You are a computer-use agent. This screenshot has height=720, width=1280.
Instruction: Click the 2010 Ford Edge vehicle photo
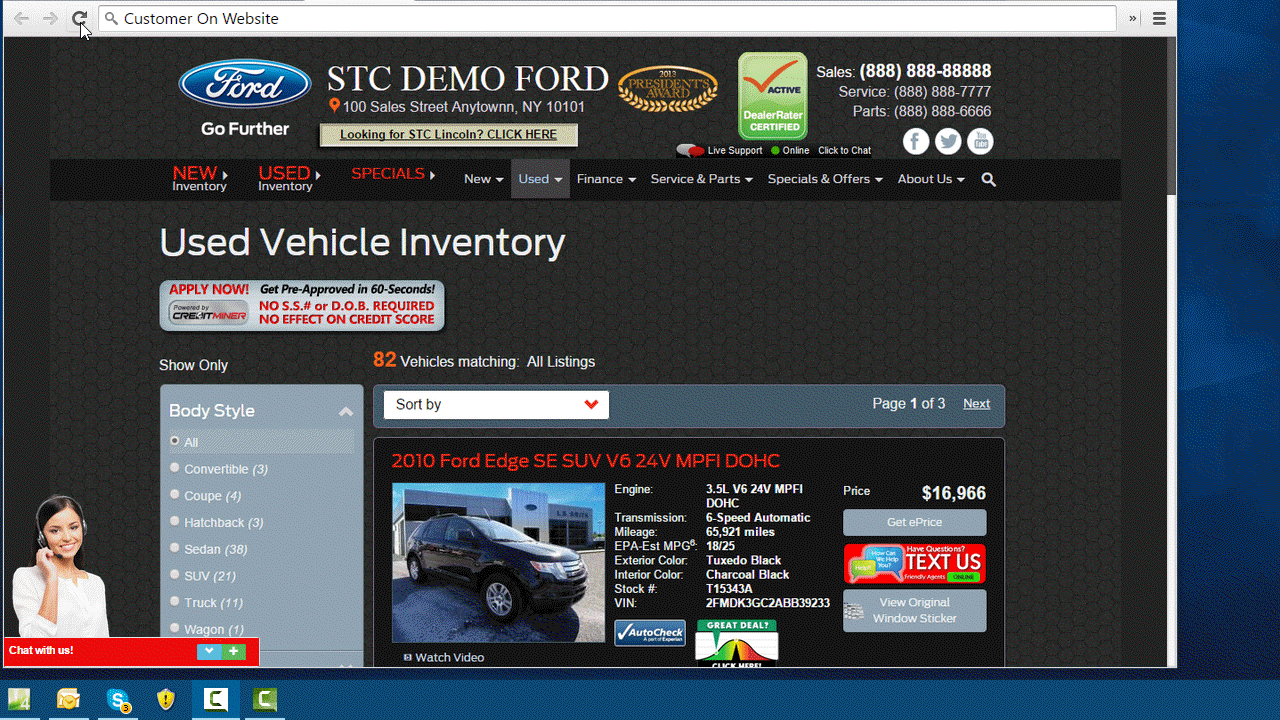[498, 562]
